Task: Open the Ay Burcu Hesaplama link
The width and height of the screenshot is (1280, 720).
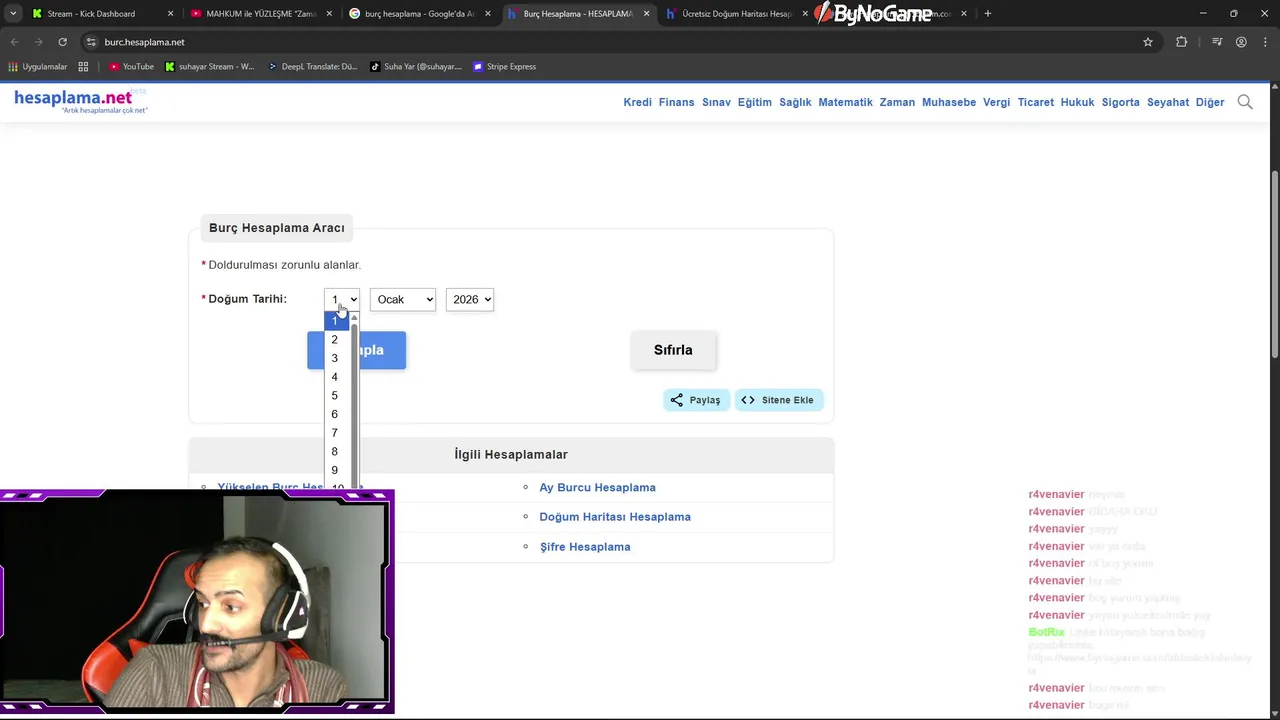Action: [x=597, y=487]
